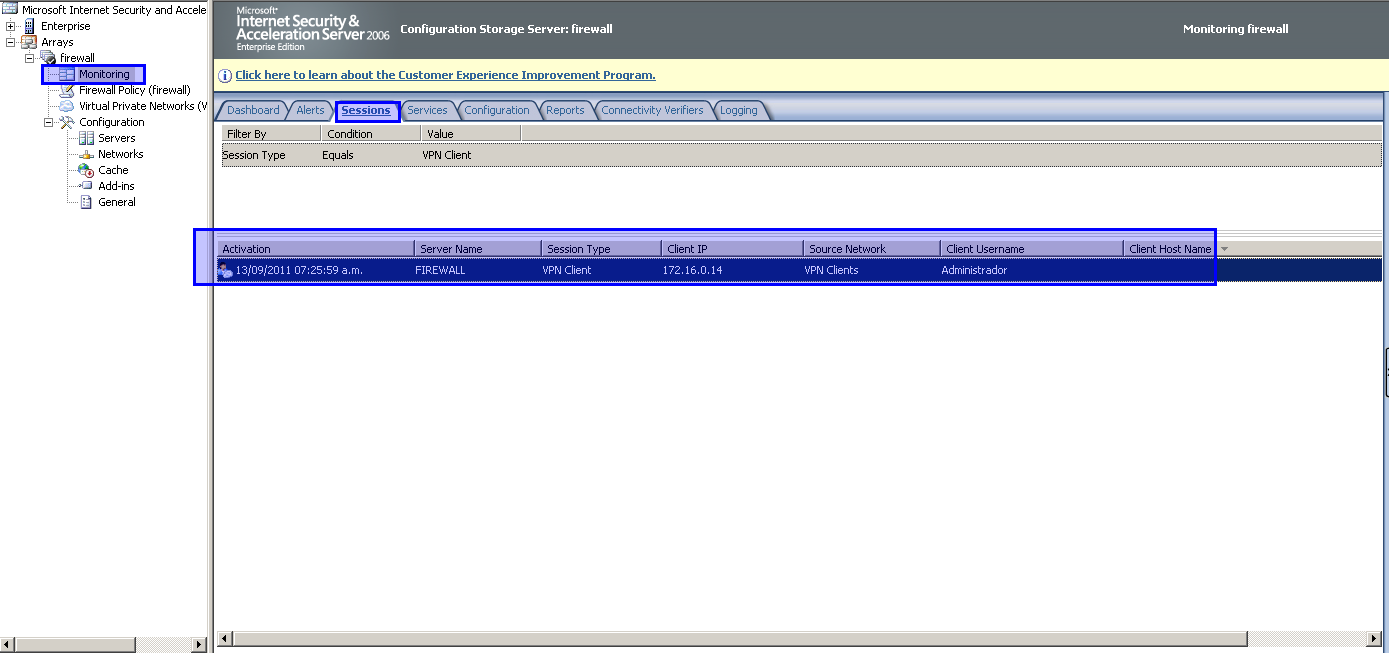
Task: Open the Services tab
Action: (427, 110)
